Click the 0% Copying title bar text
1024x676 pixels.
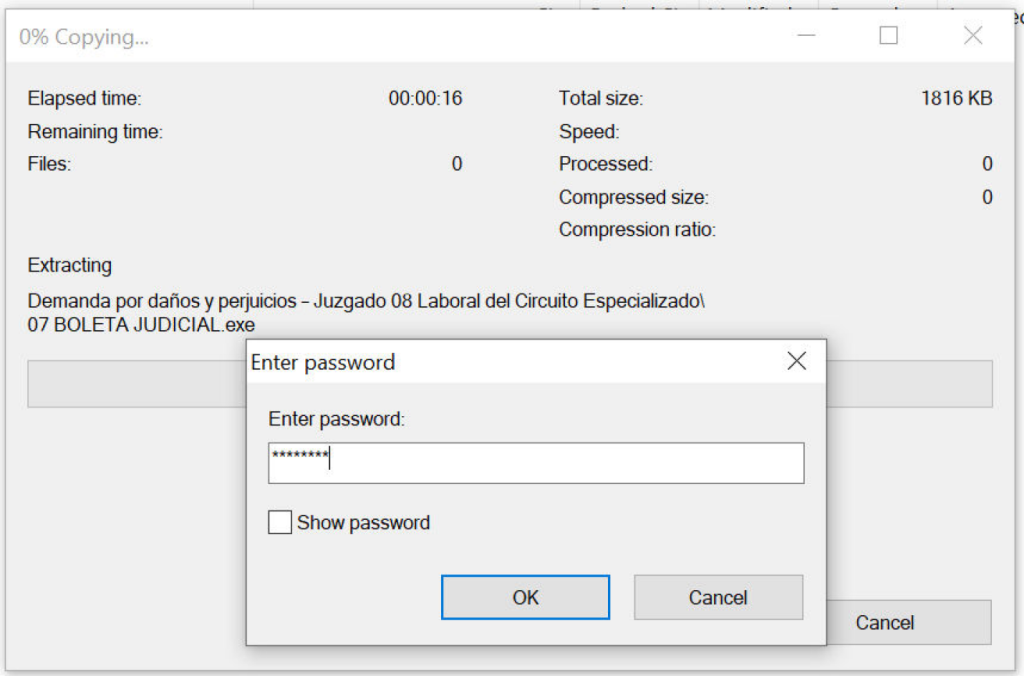click(84, 37)
